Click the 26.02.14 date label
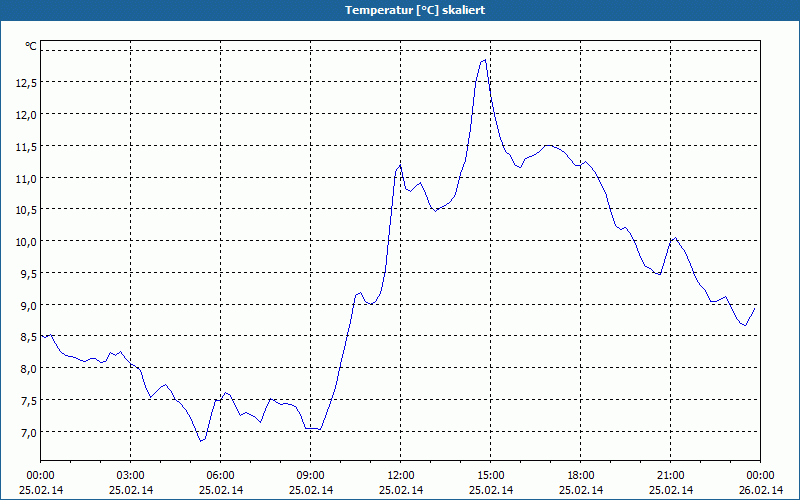The width and height of the screenshot is (800, 500). 761,490
